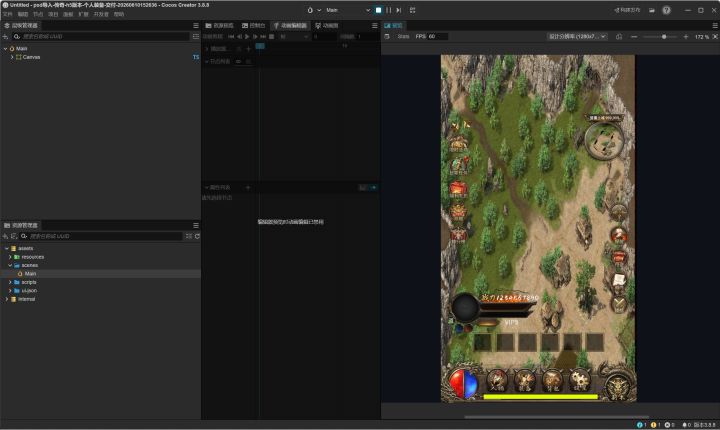Select the Main scene file in assets
720x430 pixels.
100,273
